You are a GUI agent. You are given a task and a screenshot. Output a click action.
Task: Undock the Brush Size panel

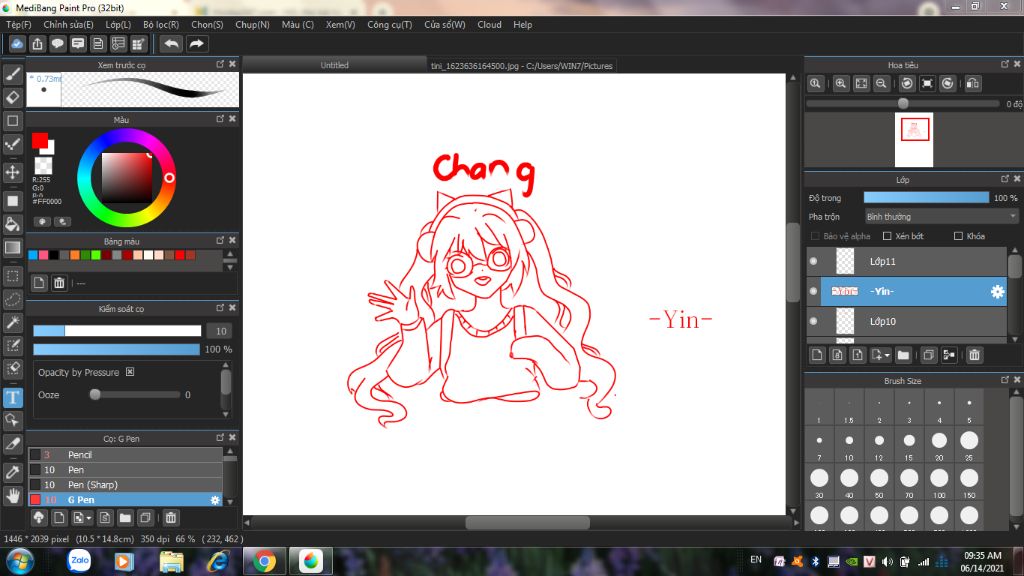point(1004,380)
